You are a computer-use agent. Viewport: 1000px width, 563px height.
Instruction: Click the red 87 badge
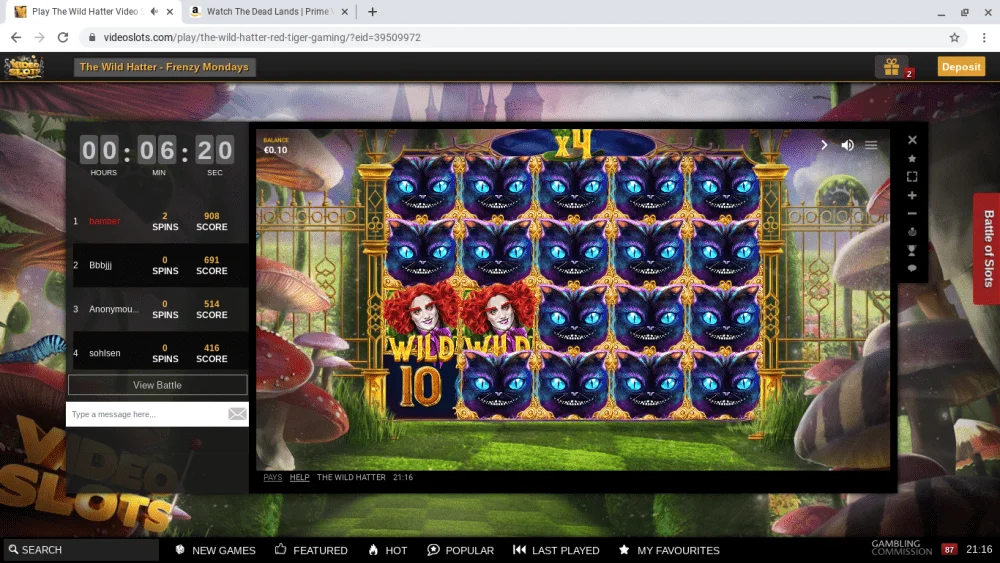tap(949, 550)
